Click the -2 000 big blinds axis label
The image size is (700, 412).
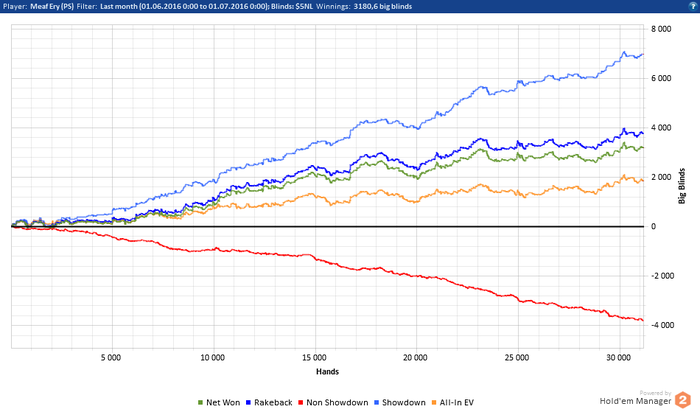click(x=661, y=276)
